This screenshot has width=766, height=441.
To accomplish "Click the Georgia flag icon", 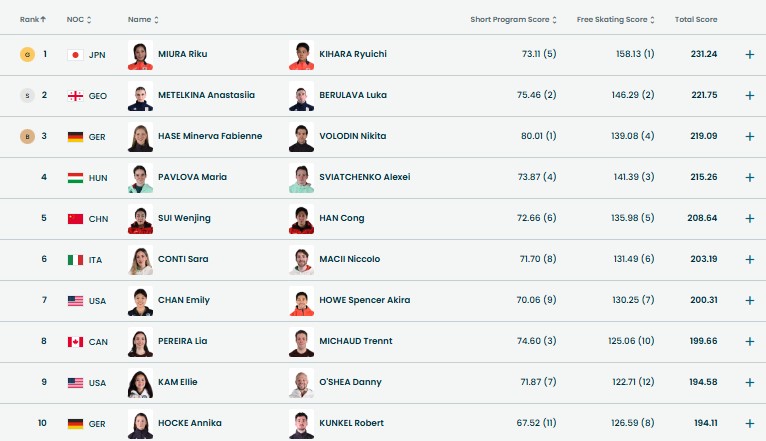I will (74, 95).
